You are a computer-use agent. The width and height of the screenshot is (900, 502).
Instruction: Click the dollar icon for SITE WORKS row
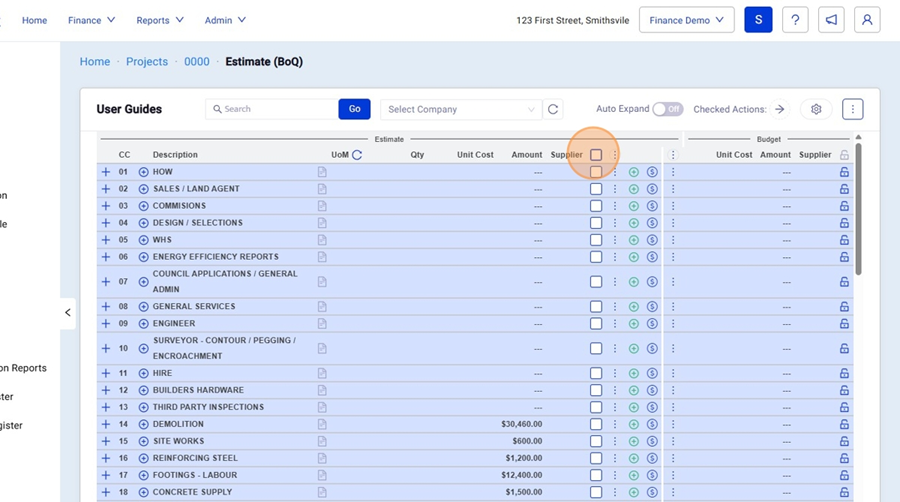[652, 441]
